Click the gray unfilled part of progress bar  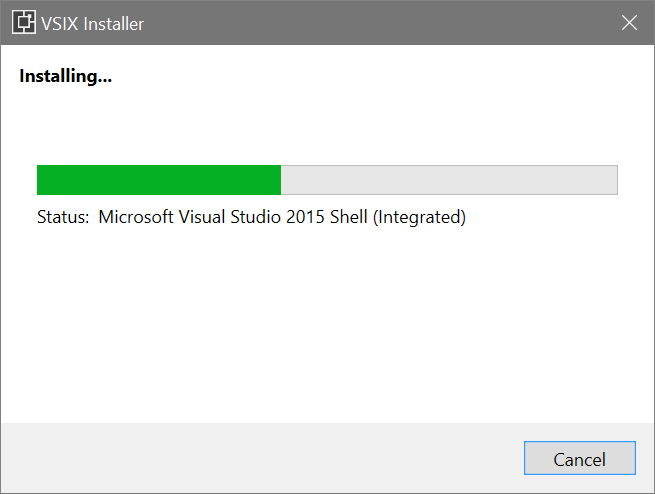[449, 180]
